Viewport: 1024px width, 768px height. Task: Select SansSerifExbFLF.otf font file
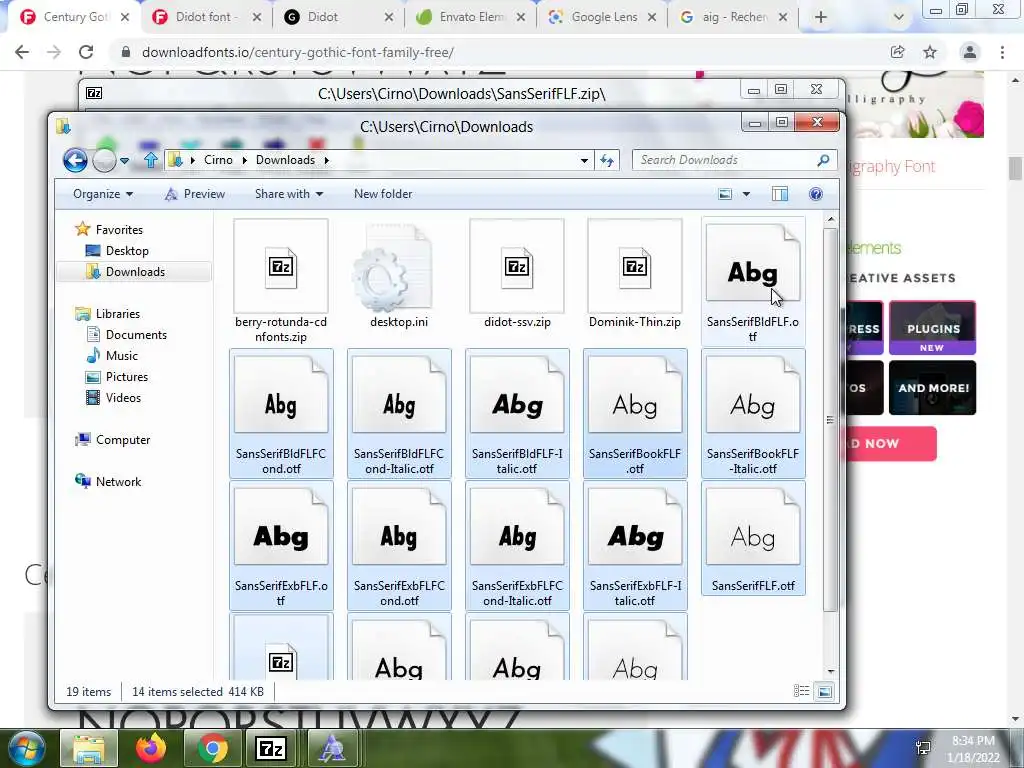click(281, 545)
